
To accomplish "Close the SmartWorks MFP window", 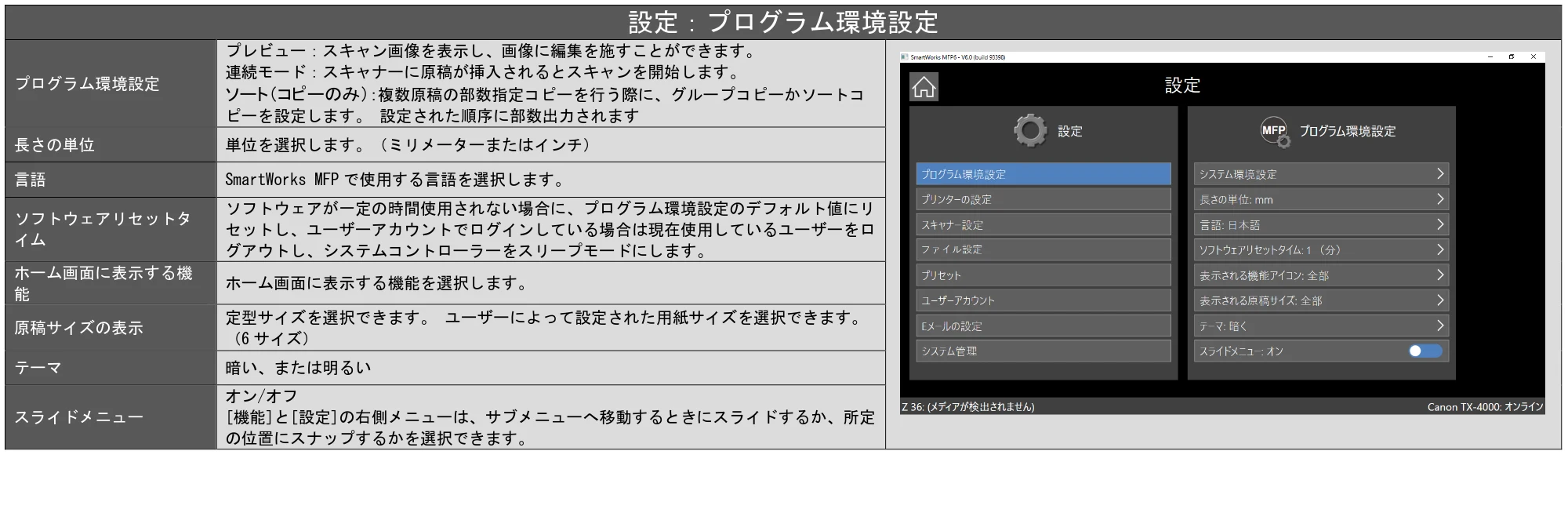I will pyautogui.click(x=1534, y=56).
